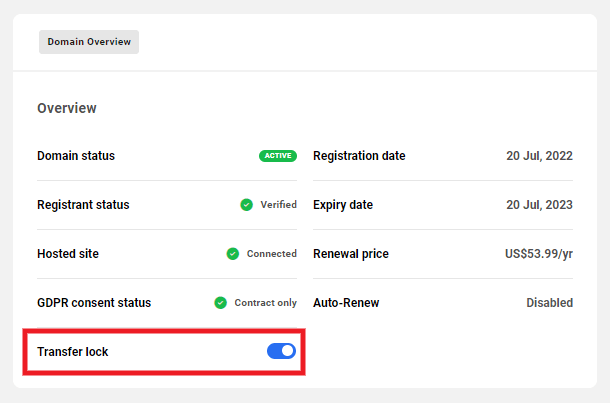Click the GDPR consent status label
This screenshot has width=610, height=403.
[94, 303]
